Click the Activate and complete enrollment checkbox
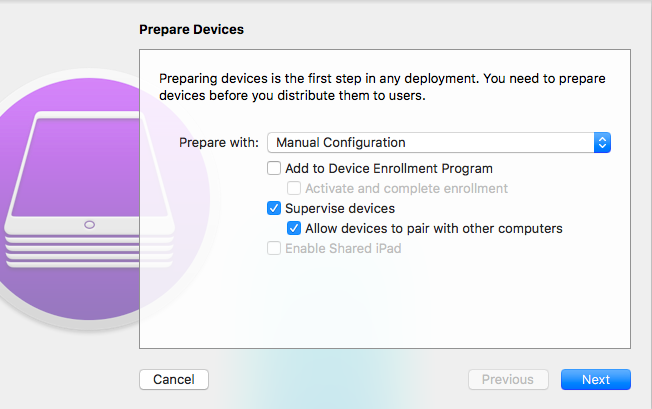 coord(294,189)
